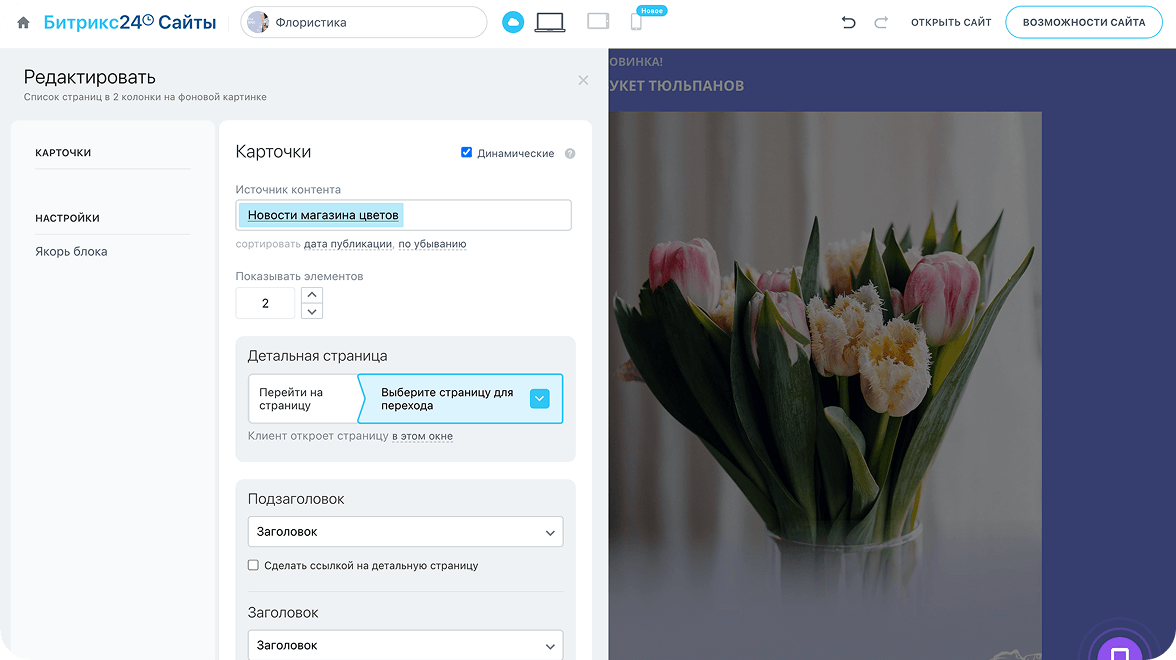The height and width of the screenshot is (660, 1176).
Task: Open Возможности сайта
Action: [1083, 22]
